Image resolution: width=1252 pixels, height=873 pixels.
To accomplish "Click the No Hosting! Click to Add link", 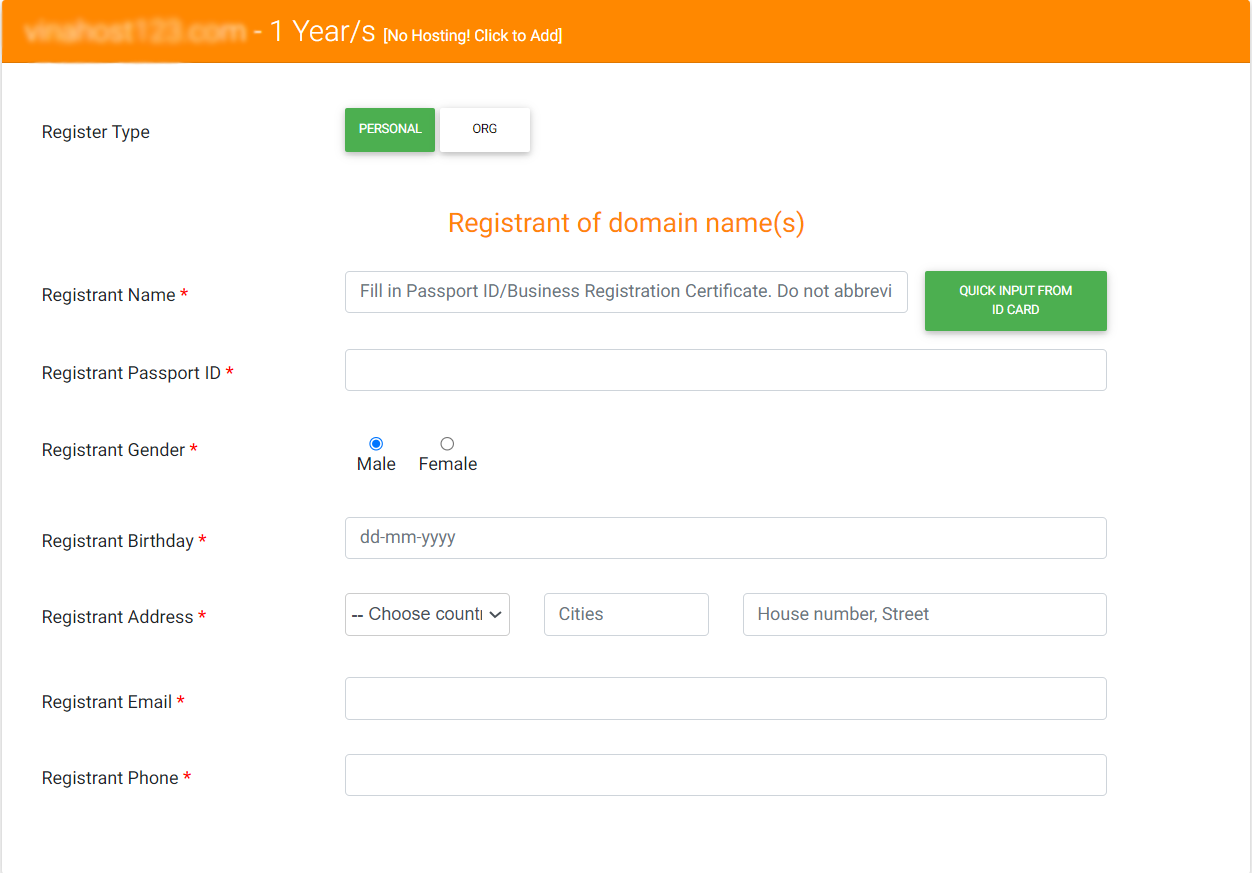I will tap(472, 35).
